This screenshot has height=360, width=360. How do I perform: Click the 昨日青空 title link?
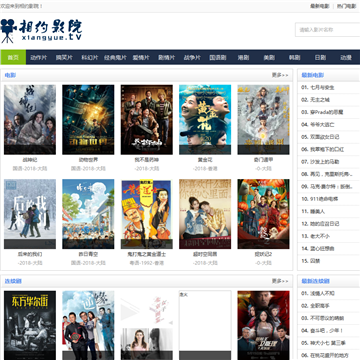88,254
